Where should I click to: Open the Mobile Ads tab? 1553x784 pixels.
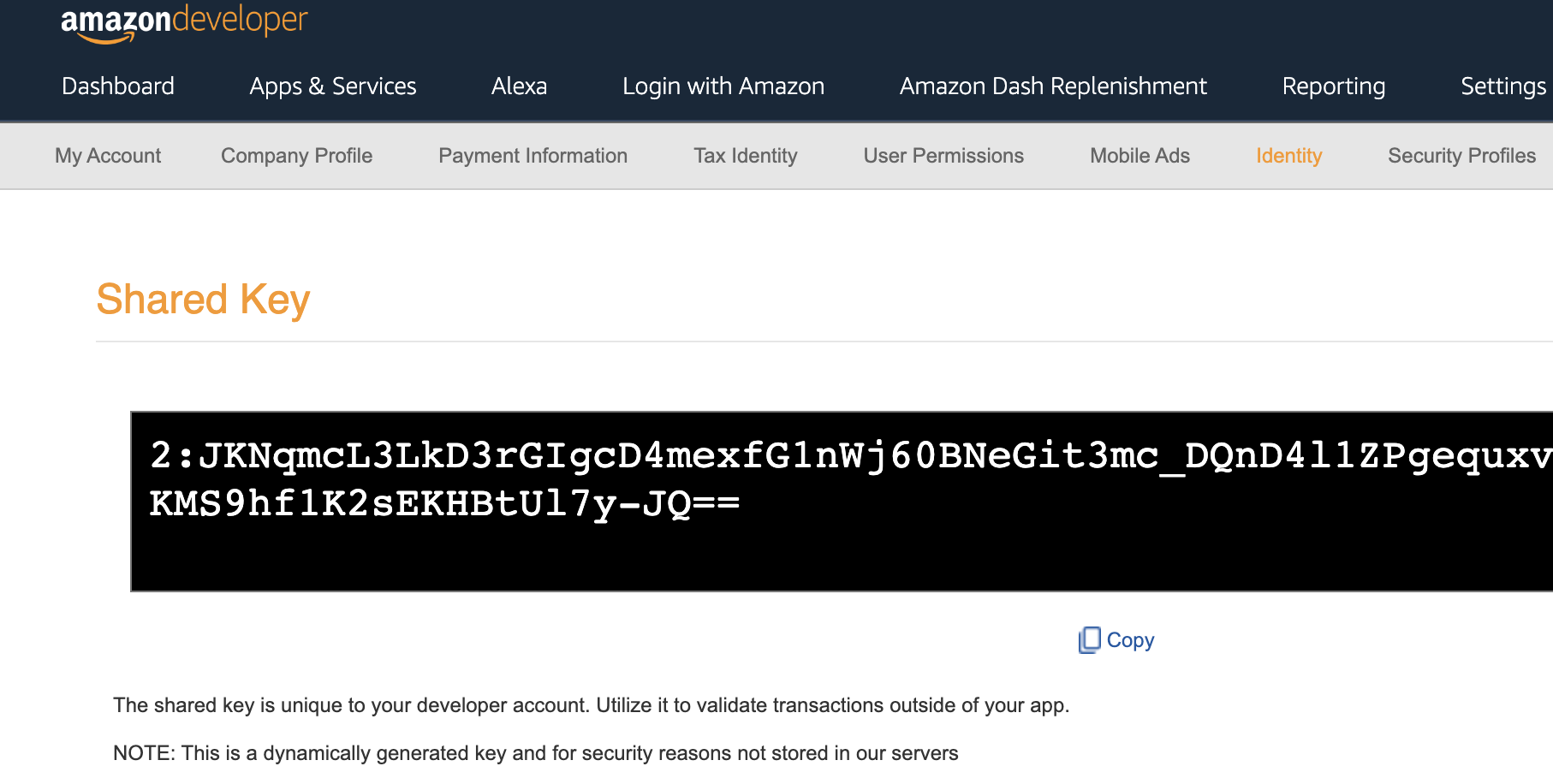click(x=1139, y=155)
